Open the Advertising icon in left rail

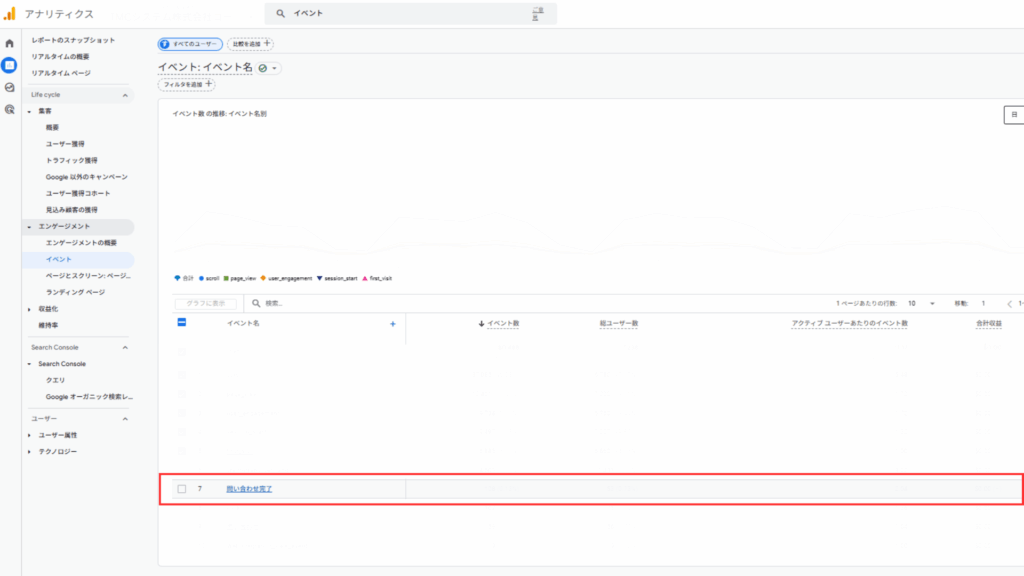pos(9,108)
